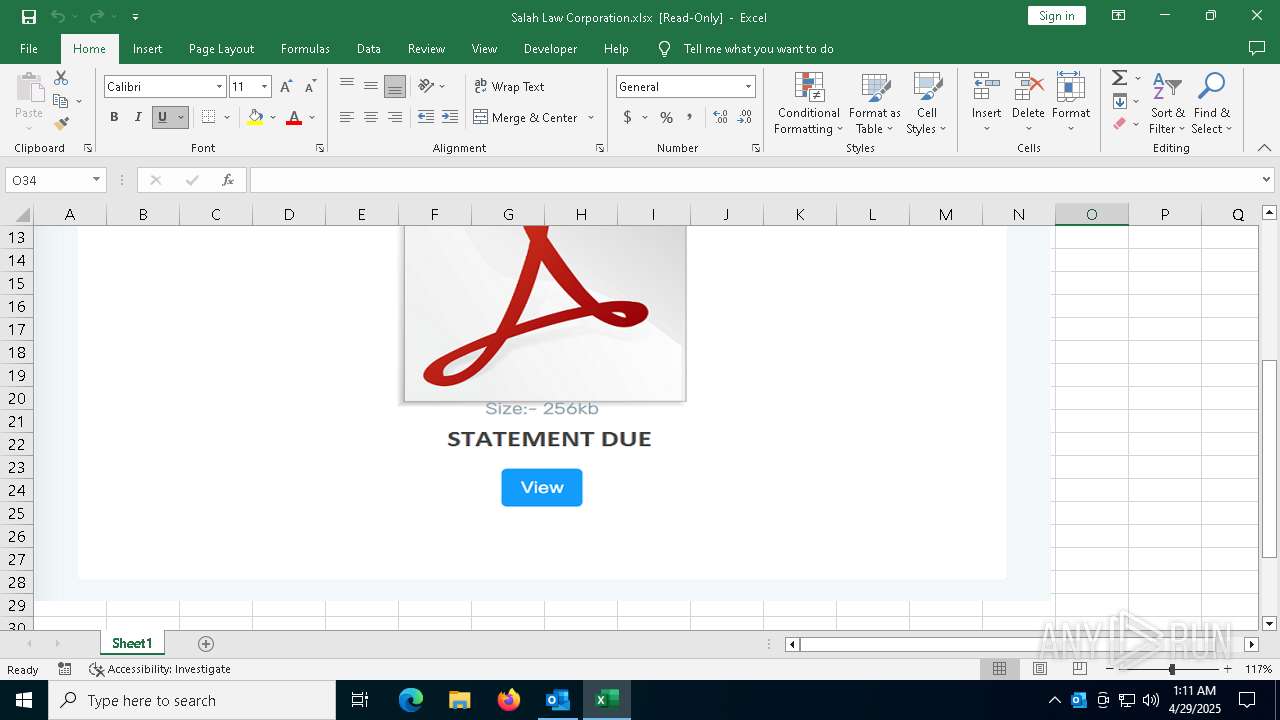Open the font size 11 dropdown
Image resolution: width=1280 pixels, height=720 pixels.
coord(264,87)
